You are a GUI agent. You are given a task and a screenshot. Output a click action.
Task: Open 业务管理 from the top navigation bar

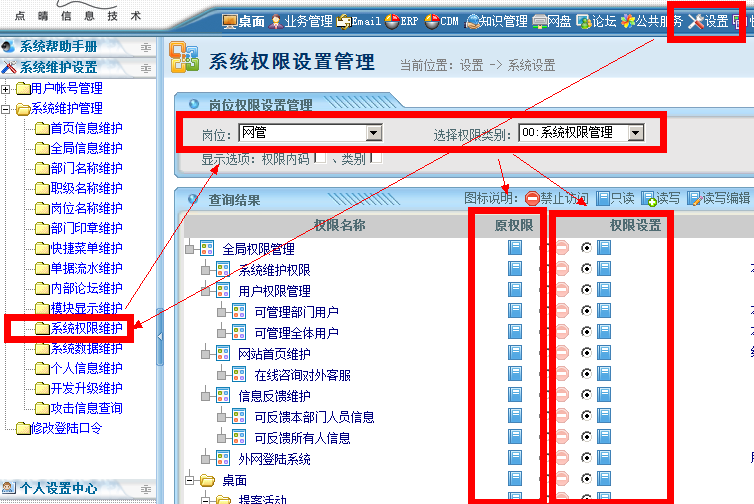pos(301,21)
